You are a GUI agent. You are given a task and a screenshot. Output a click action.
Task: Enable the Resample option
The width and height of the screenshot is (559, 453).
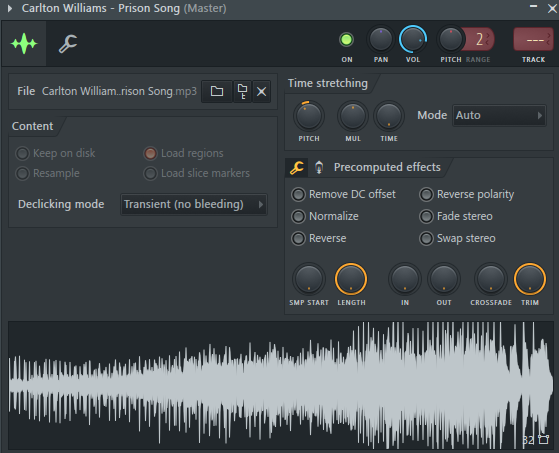pyautogui.click(x=47, y=174)
